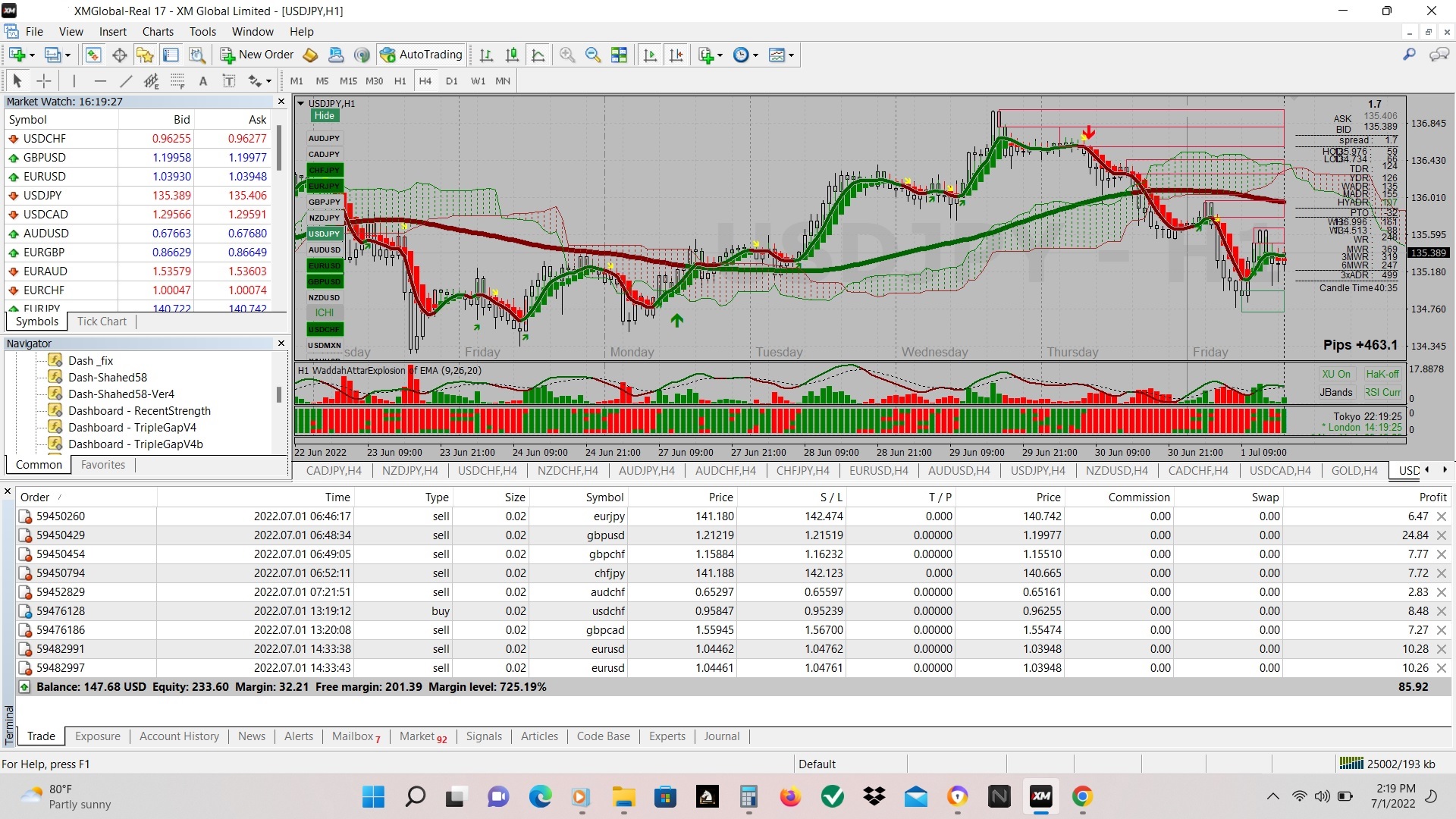Click the Zoom Out magnifier icon
The width and height of the screenshot is (1456, 819).
[592, 55]
